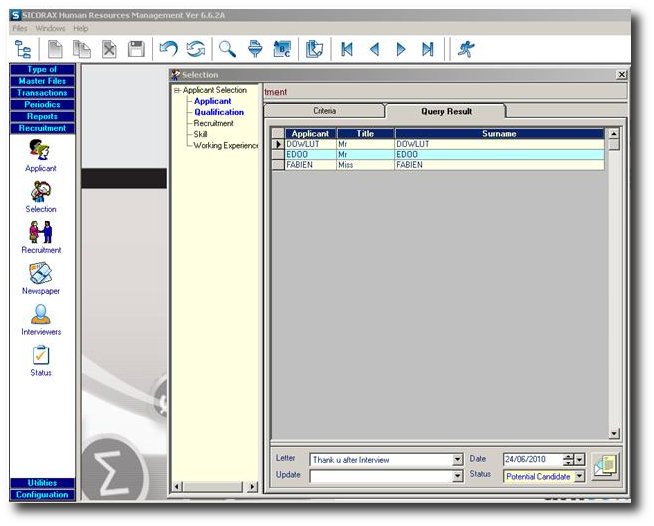The width and height of the screenshot is (654, 526).
Task: Click the Applicant icon in sidebar
Action: pyautogui.click(x=41, y=150)
